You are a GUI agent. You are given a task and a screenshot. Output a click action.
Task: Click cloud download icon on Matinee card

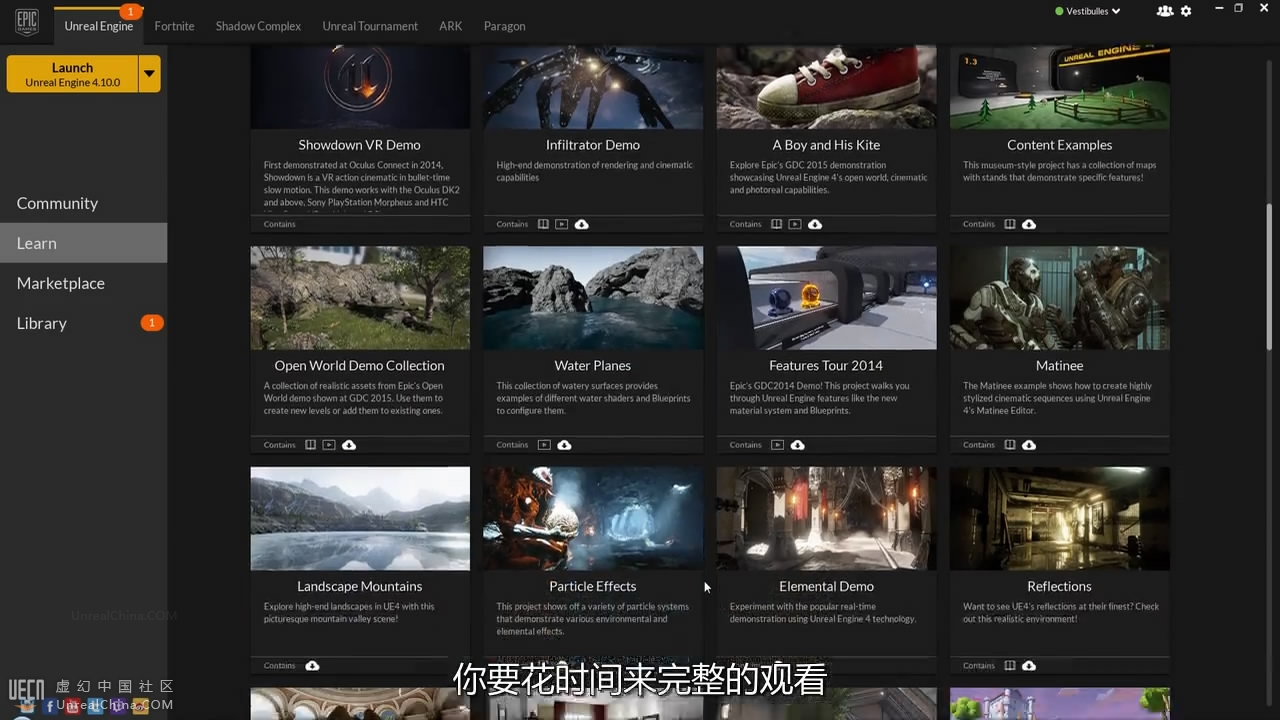point(1029,445)
